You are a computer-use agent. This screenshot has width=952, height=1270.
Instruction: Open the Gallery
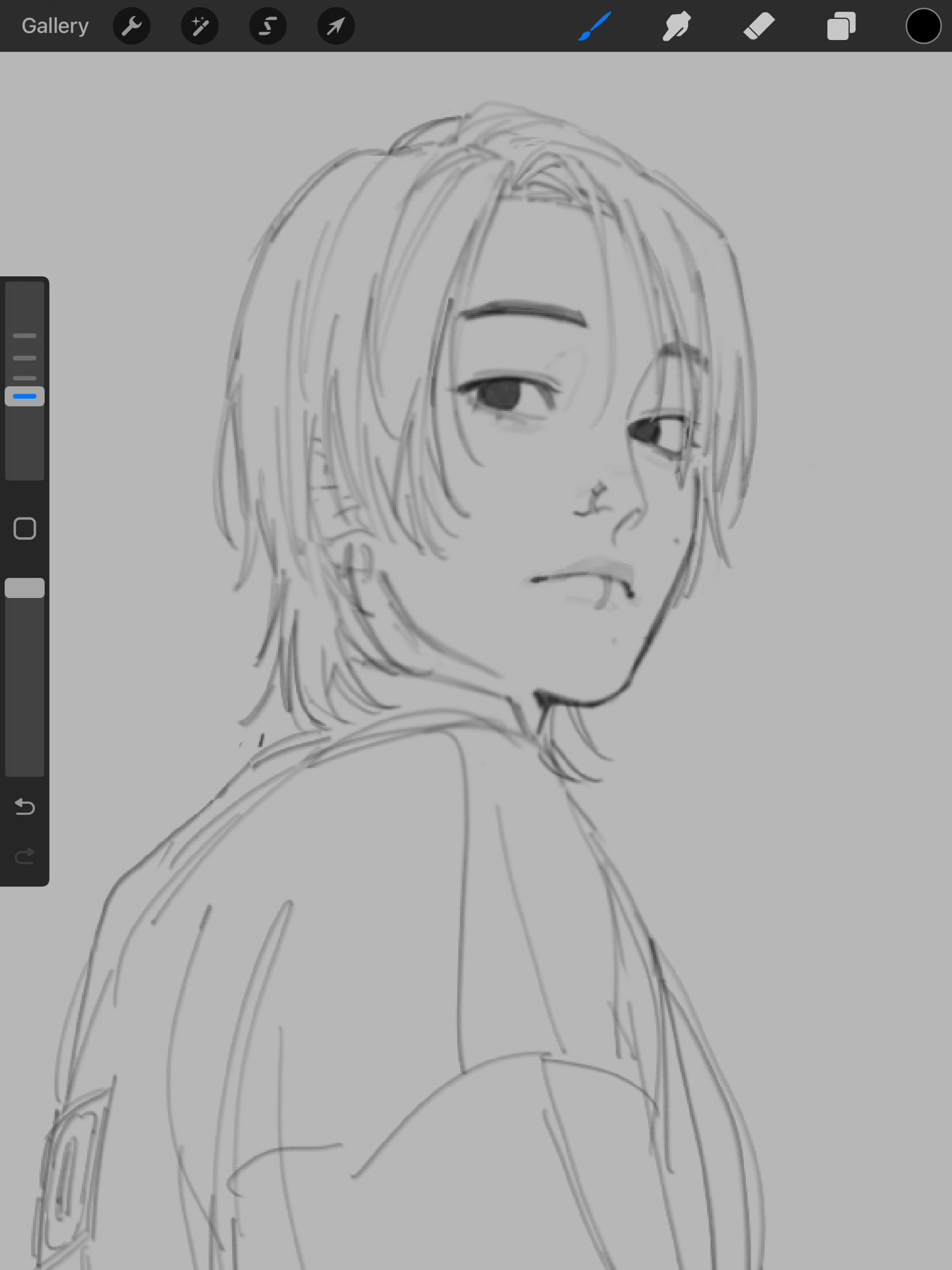tap(55, 26)
